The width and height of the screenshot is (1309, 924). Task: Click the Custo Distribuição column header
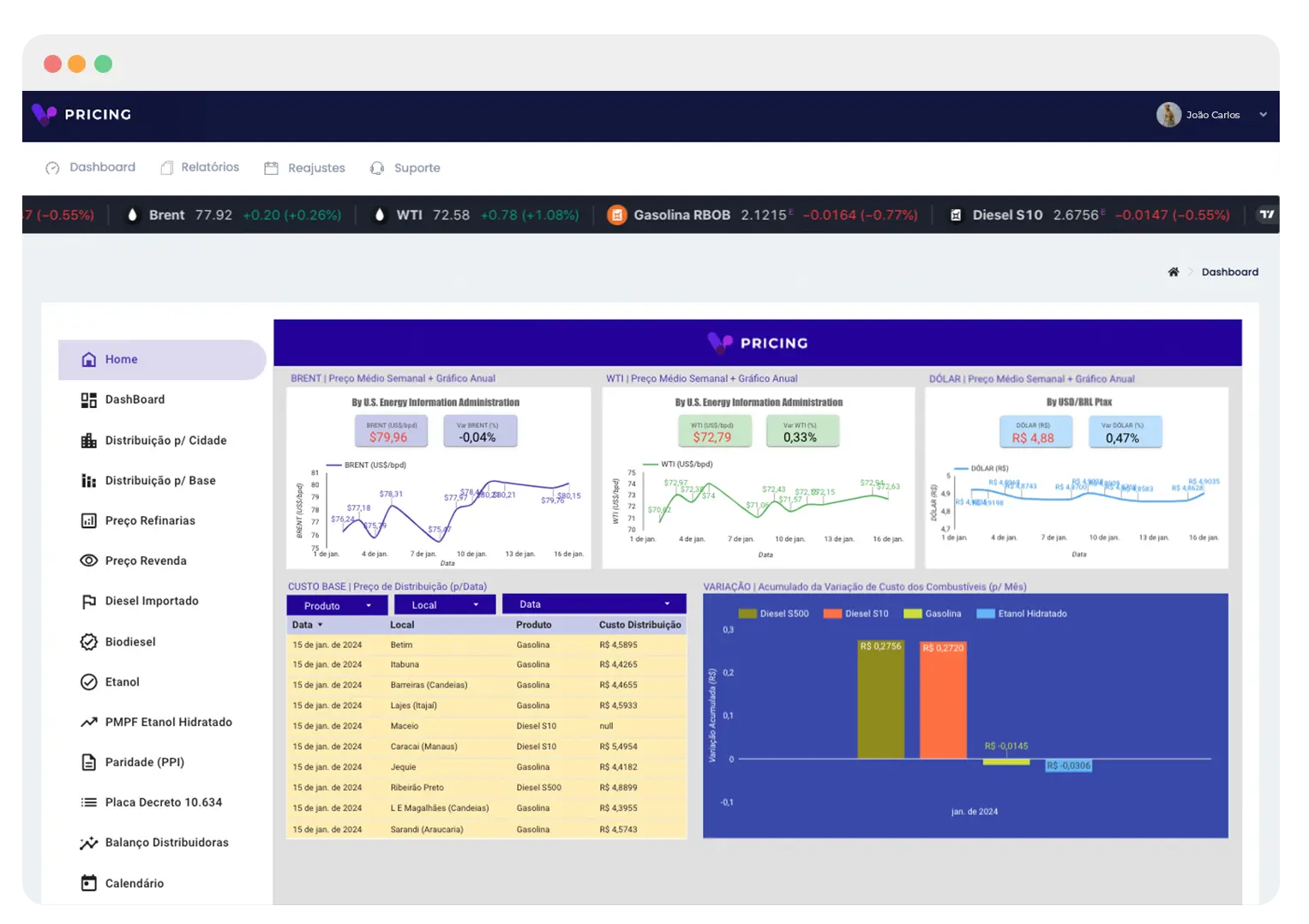pyautogui.click(x=639, y=625)
